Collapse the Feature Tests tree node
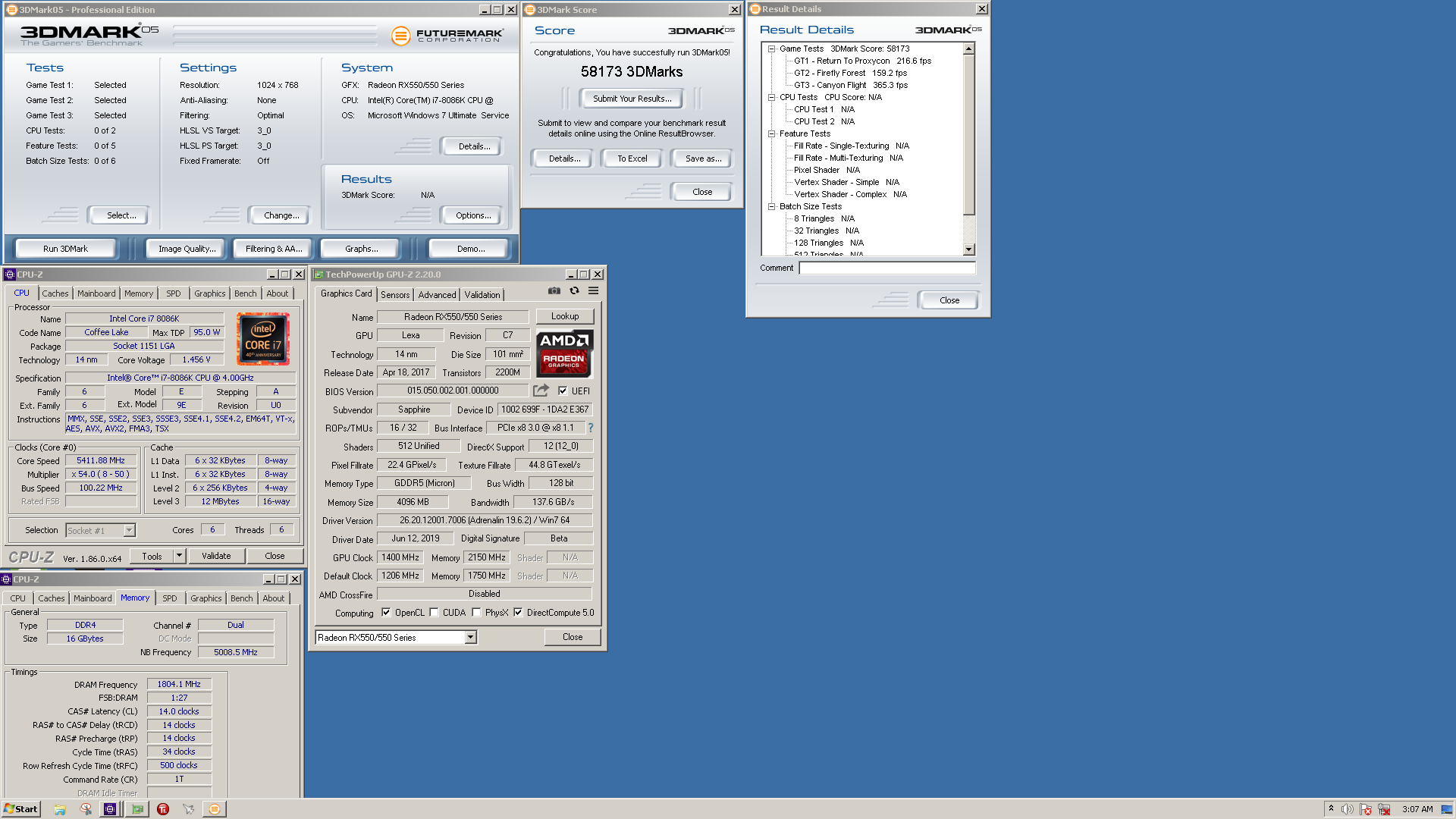This screenshot has height=819, width=1456. 771,133
